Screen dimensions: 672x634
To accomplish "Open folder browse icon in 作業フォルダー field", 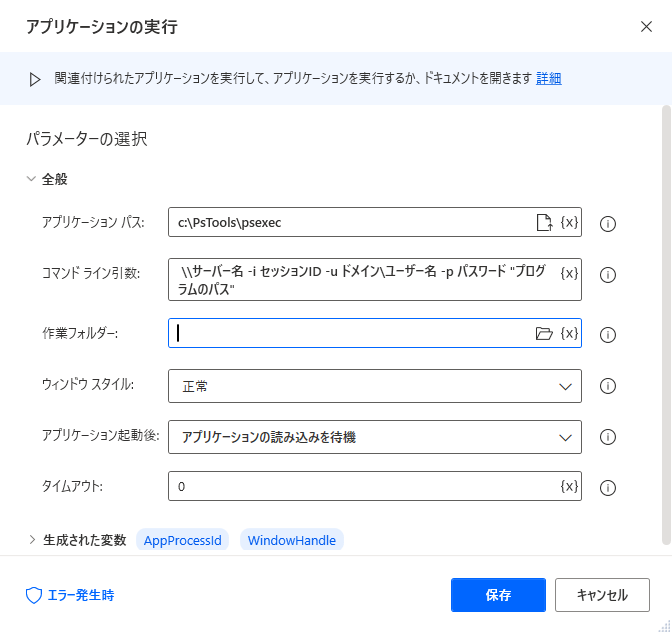I will pos(544,333).
